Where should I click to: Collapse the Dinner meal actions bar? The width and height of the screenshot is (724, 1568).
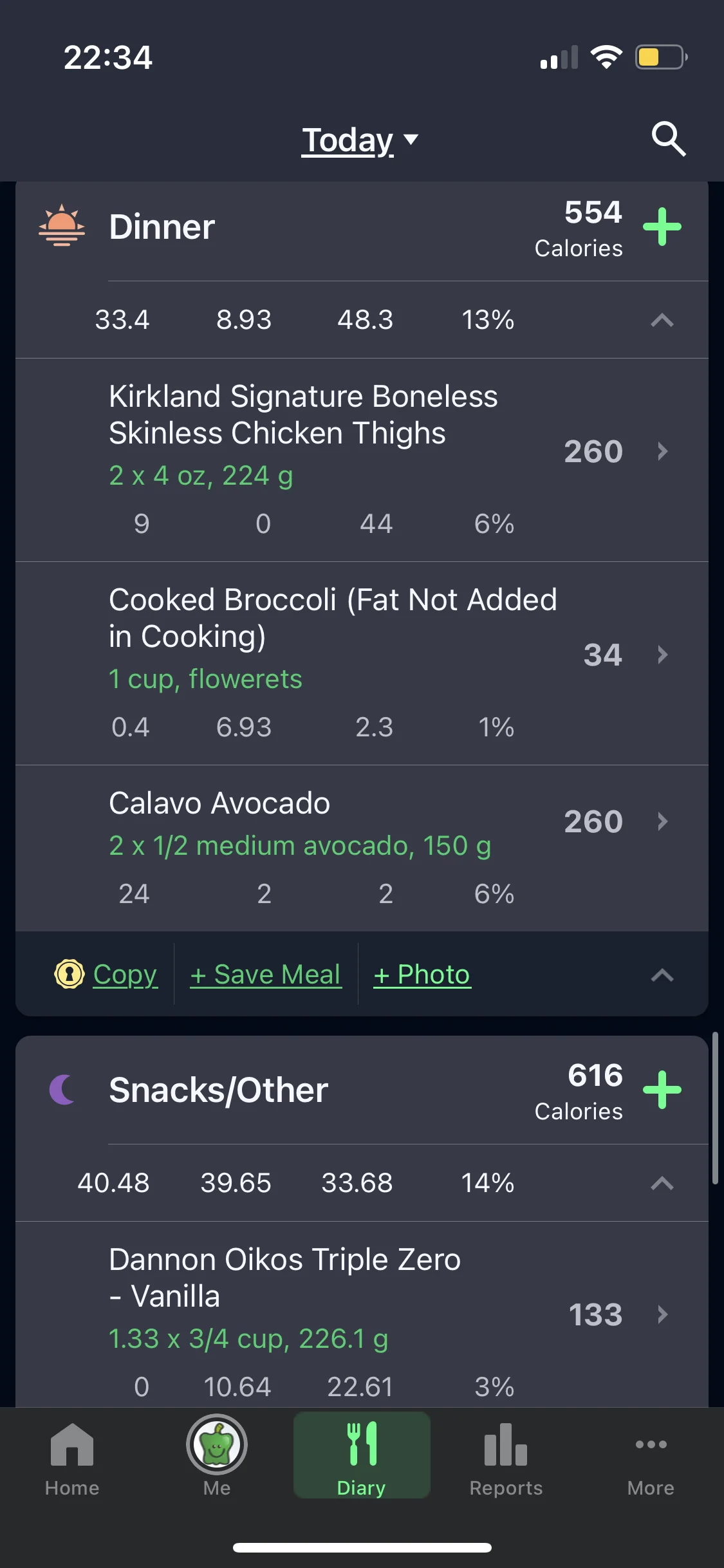pyautogui.click(x=662, y=975)
